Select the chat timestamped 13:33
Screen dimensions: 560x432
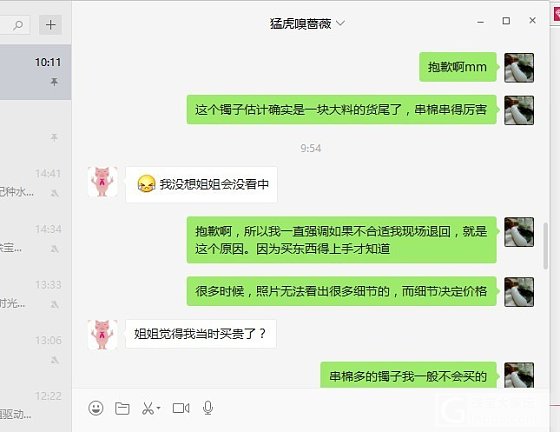tap(35, 295)
